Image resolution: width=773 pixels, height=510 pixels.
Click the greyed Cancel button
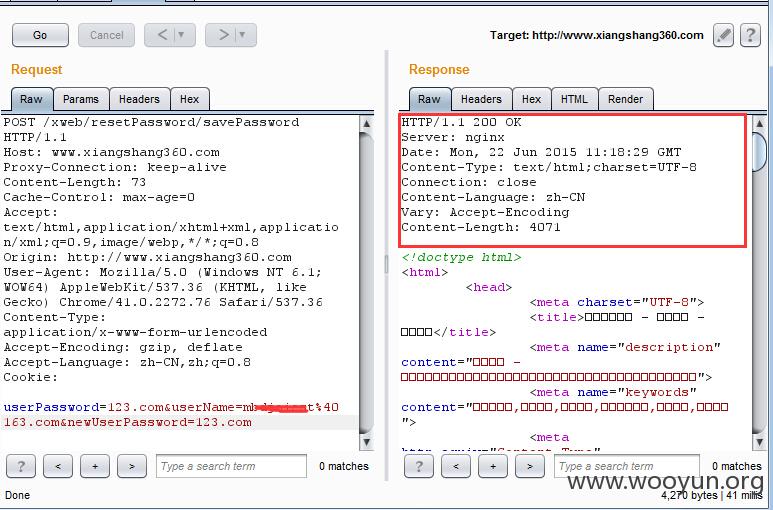coord(106,35)
